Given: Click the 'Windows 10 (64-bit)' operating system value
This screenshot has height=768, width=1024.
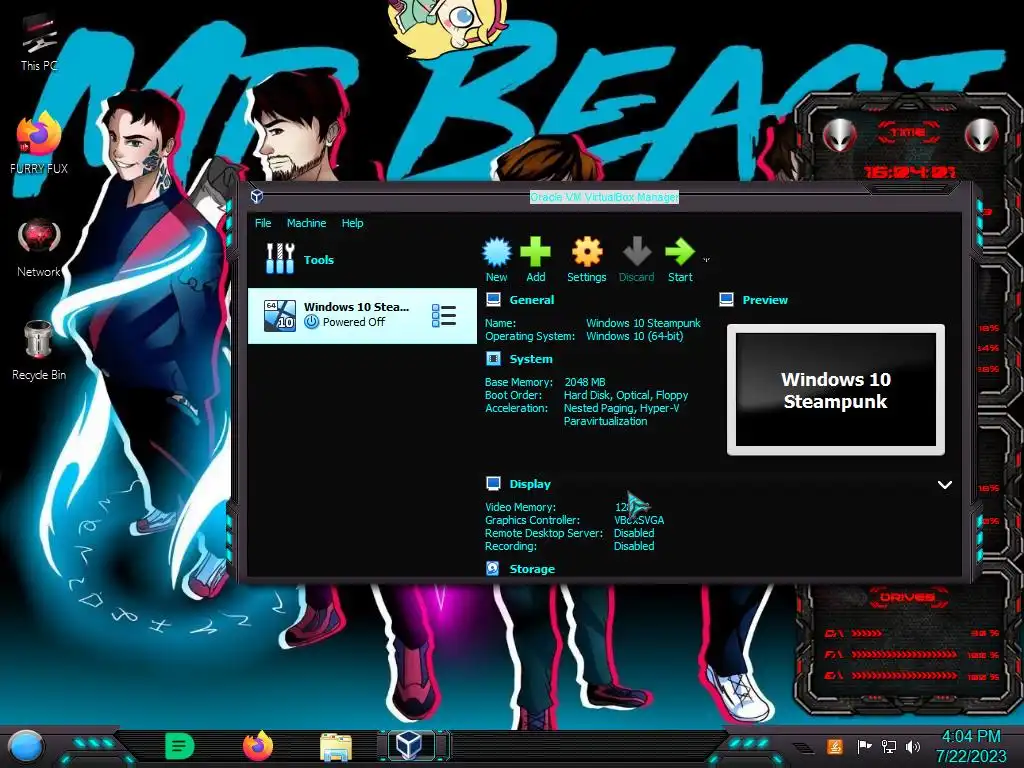Looking at the screenshot, I should 634,336.
